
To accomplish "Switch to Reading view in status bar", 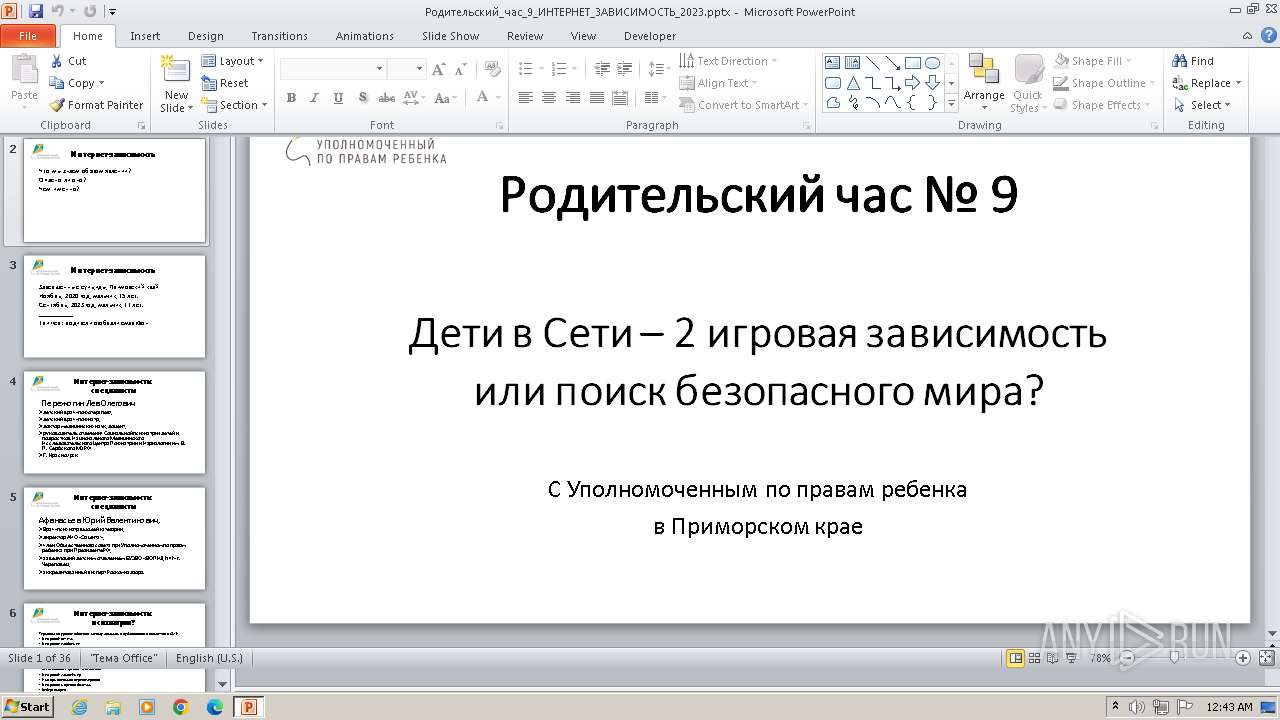I will click(x=1052, y=657).
